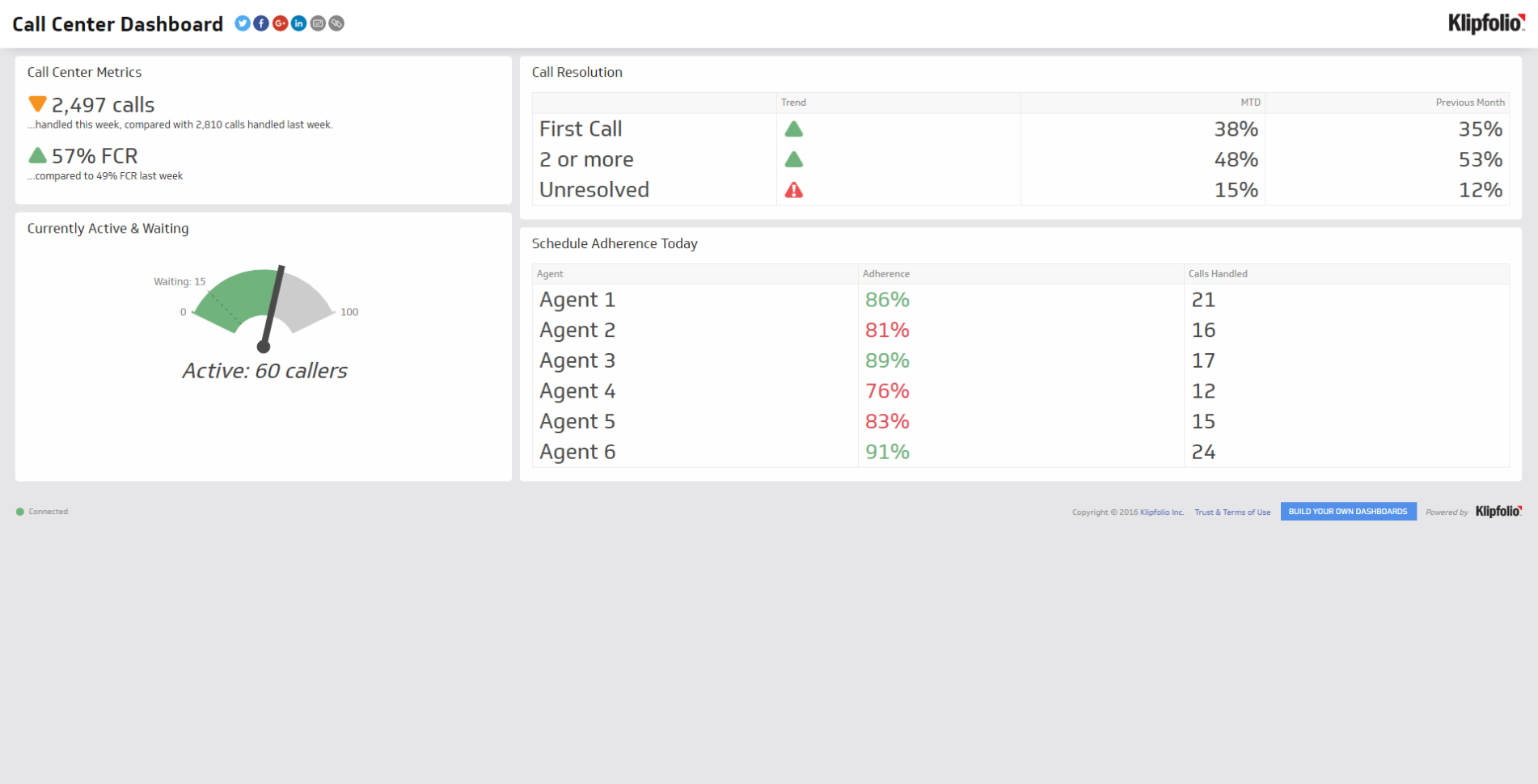Screen dimensions: 1538x784
Task: Click the orange down arrow beside 2,497 calls
Action: 36,103
